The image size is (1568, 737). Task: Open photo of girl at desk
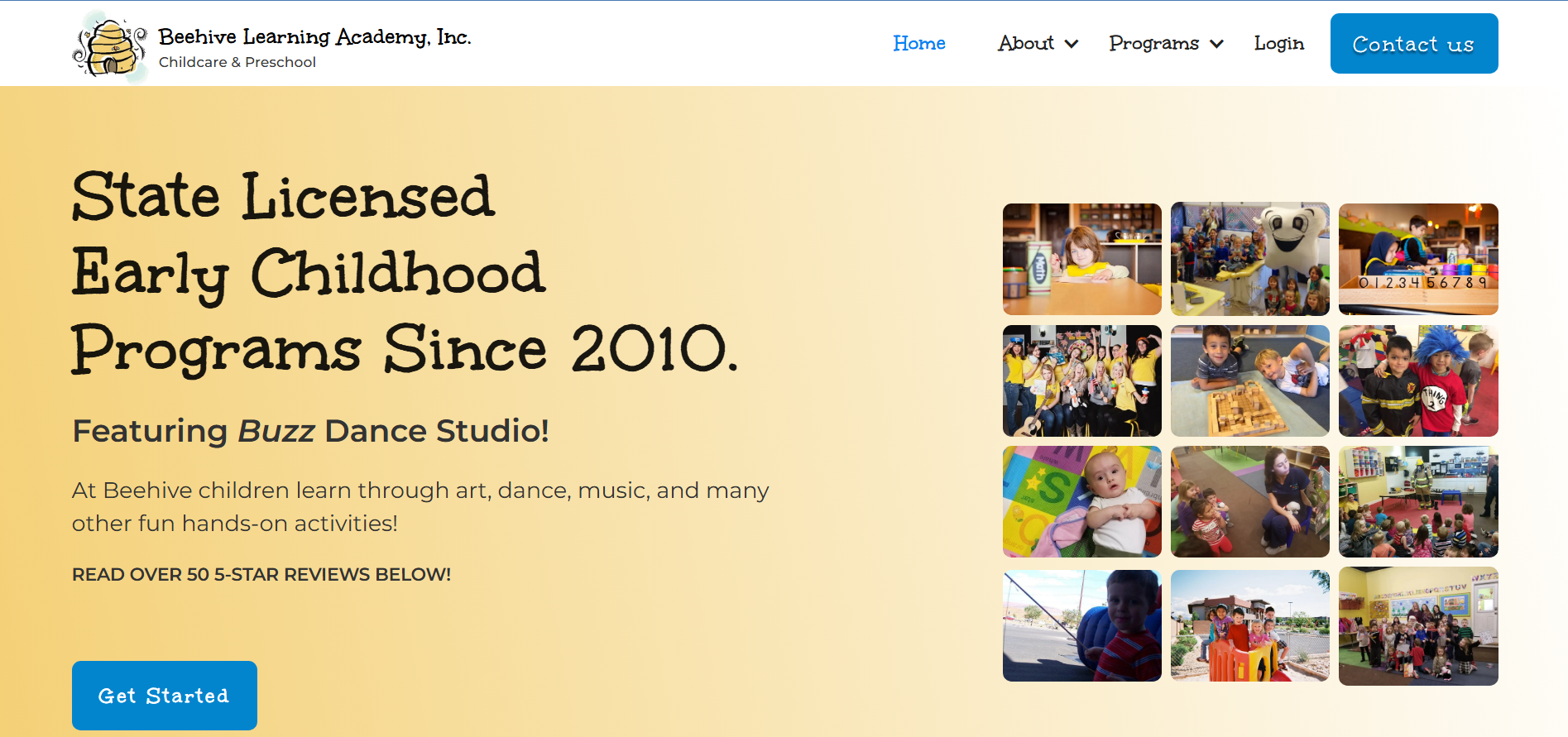point(1082,259)
